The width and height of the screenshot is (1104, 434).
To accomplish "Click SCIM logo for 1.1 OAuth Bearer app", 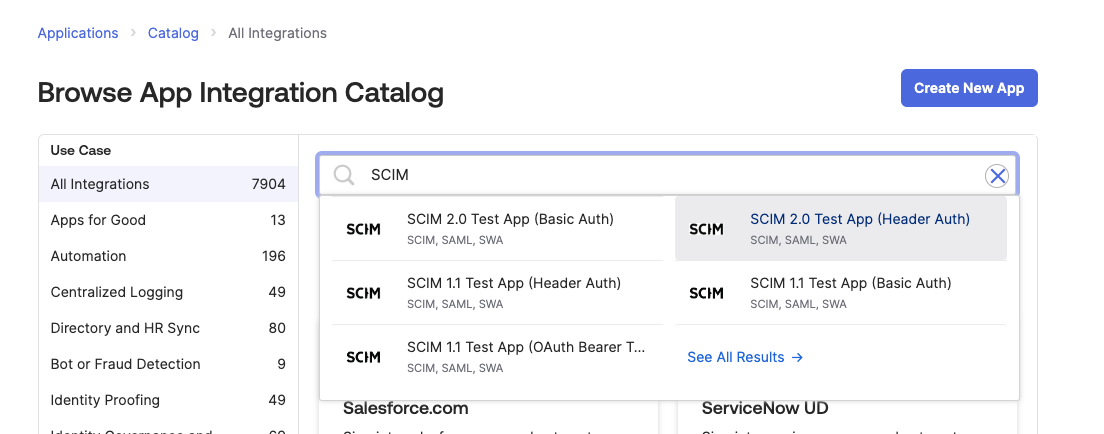I will pos(363,357).
